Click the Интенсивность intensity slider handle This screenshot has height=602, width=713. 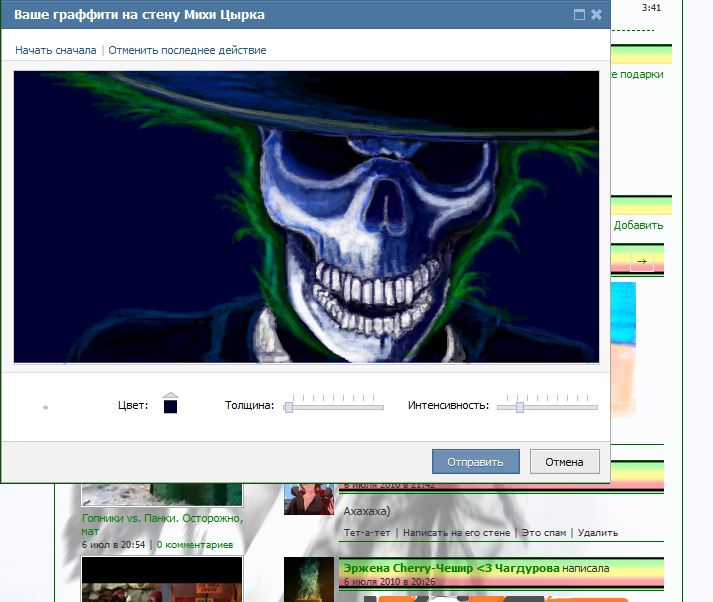click(x=519, y=407)
